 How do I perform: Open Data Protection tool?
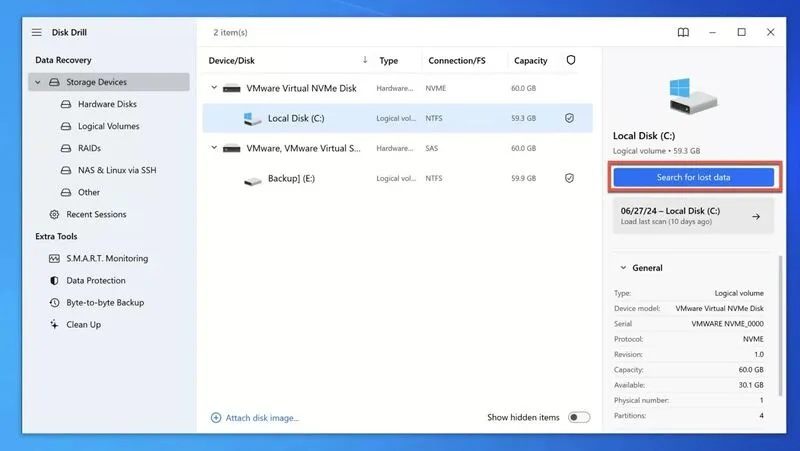tap(95, 281)
